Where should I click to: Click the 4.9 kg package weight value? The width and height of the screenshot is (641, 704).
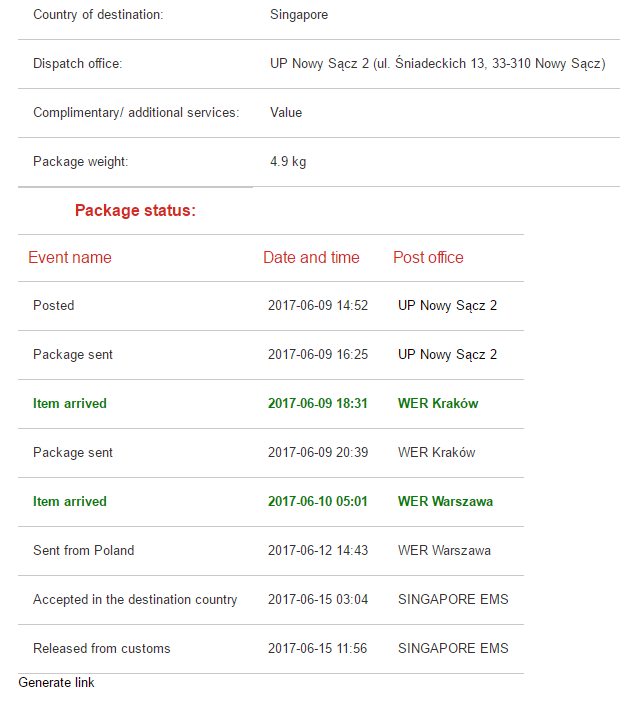pos(288,162)
